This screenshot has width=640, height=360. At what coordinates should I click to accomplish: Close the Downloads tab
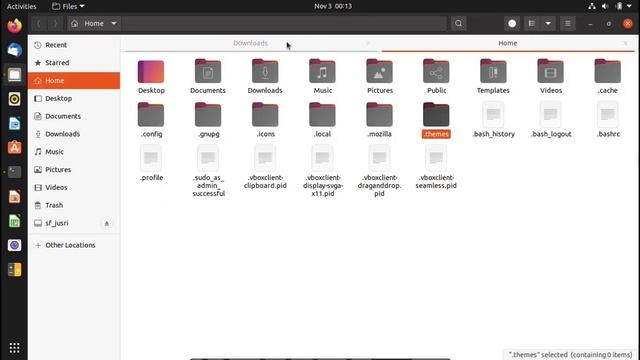(368, 43)
